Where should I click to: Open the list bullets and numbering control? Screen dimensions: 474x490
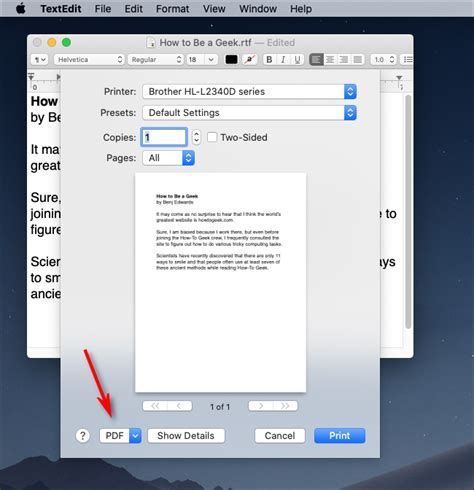click(407, 60)
